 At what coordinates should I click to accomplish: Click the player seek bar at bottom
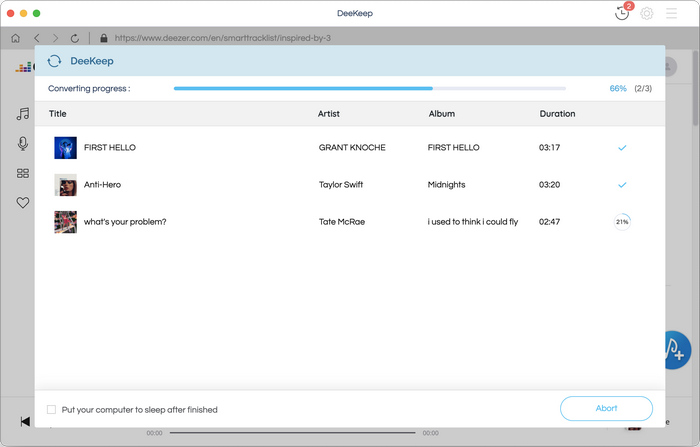292,432
